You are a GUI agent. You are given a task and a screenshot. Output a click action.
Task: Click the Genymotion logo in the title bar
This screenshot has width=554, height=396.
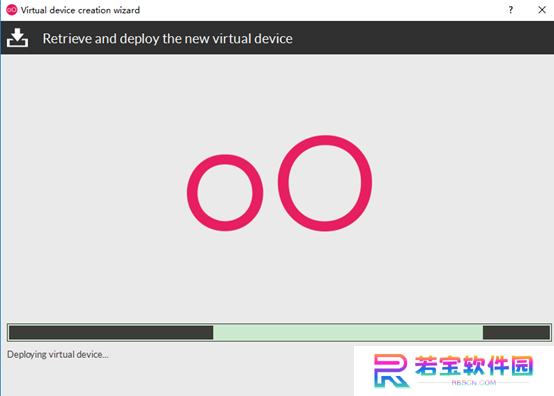pos(12,10)
